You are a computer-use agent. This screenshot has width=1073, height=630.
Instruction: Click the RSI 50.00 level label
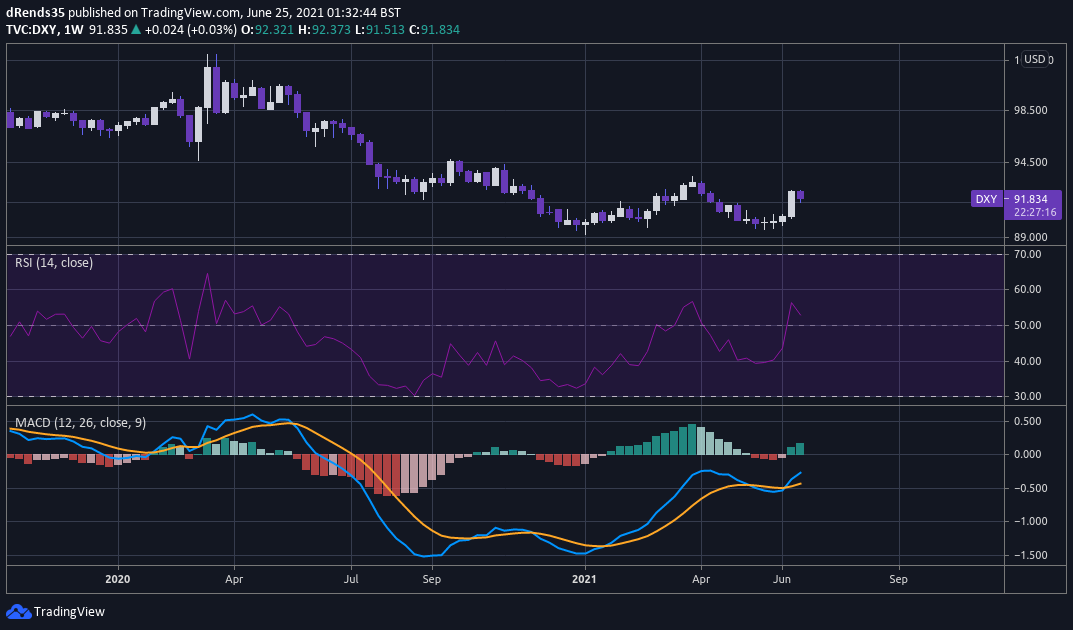(x=1027, y=326)
